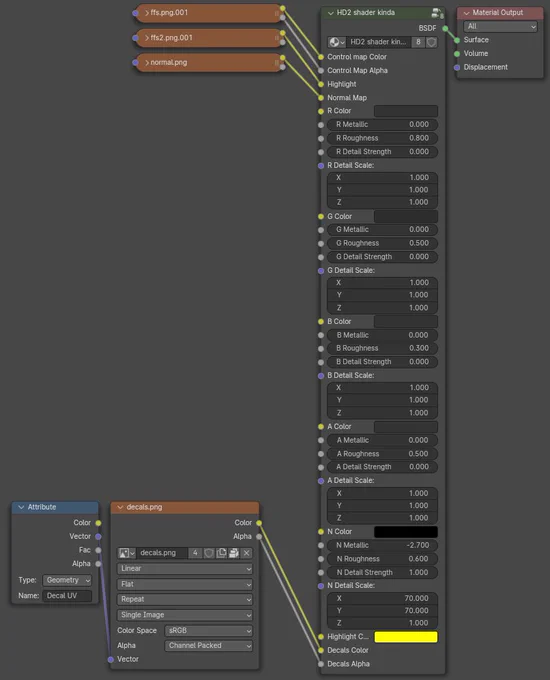Viewport: 550px width, 680px height.
Task: Expand the collapsed ffs2.png.001 node
Action: coord(147,38)
